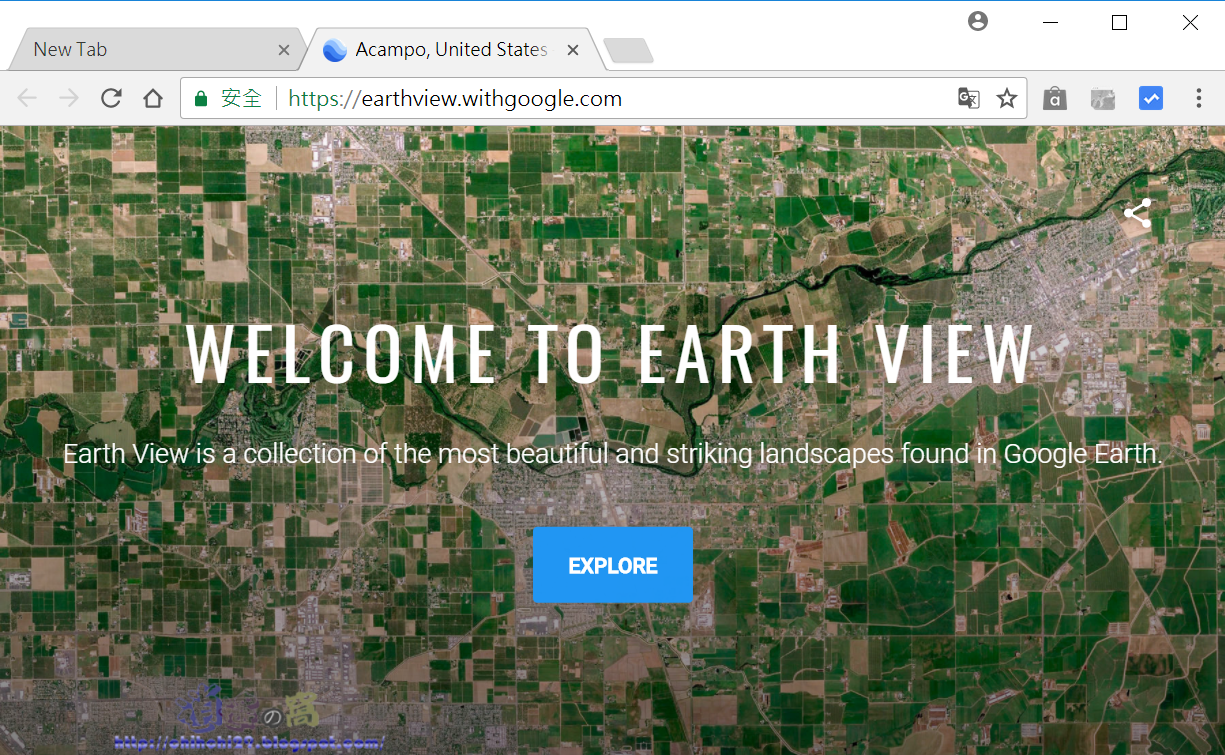Click the WELCOME TO EARTH VIEW heading
The width and height of the screenshot is (1225, 755).
pos(610,355)
